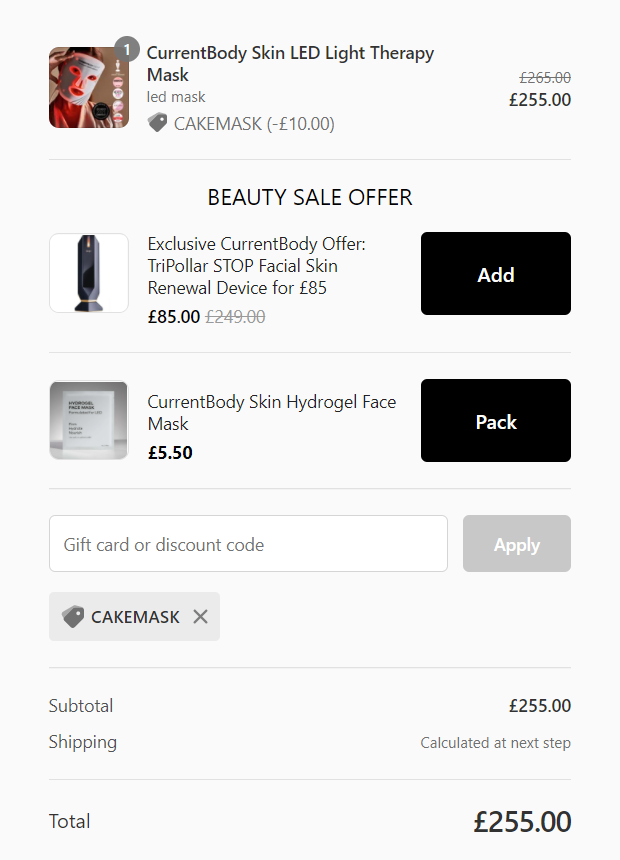Open the Hydrogel Face Mask thumbnail
The image size is (620, 860).
89,420
